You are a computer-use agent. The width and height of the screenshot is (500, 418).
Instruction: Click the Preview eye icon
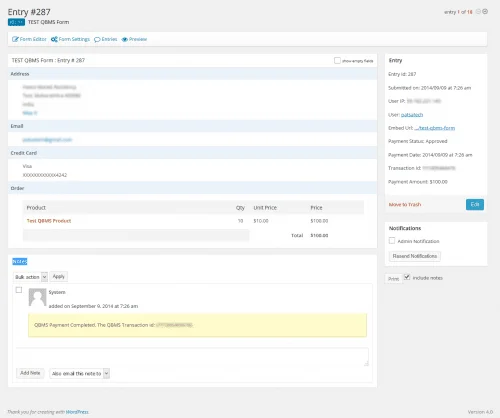point(125,39)
